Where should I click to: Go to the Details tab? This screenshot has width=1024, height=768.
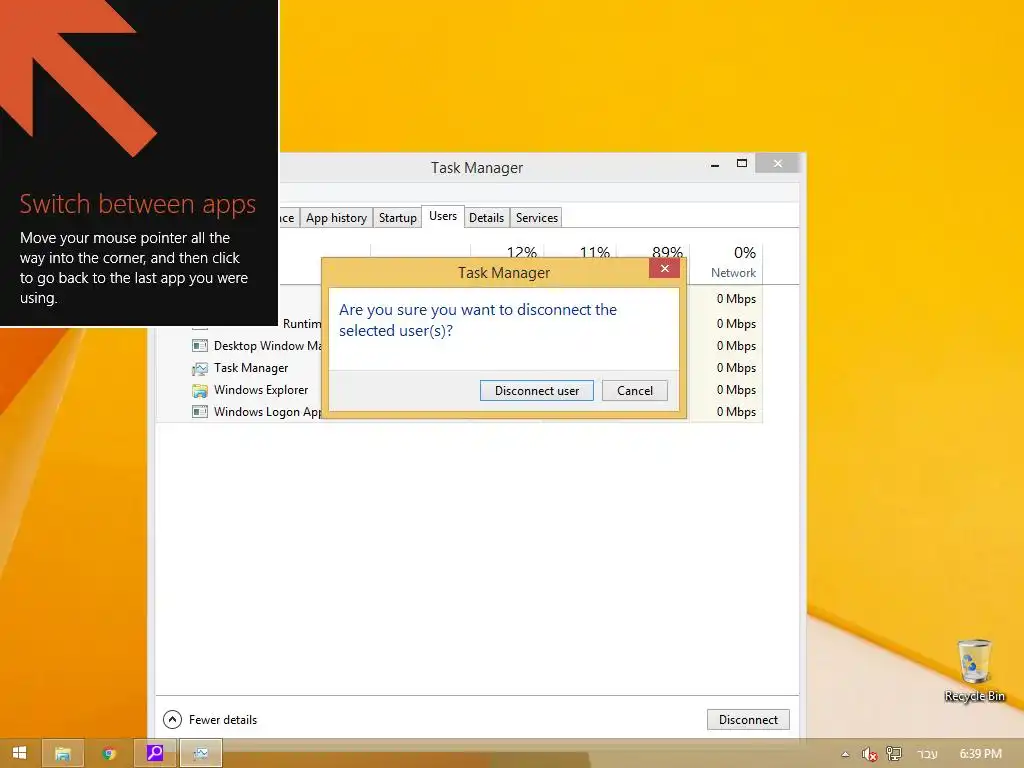(487, 217)
